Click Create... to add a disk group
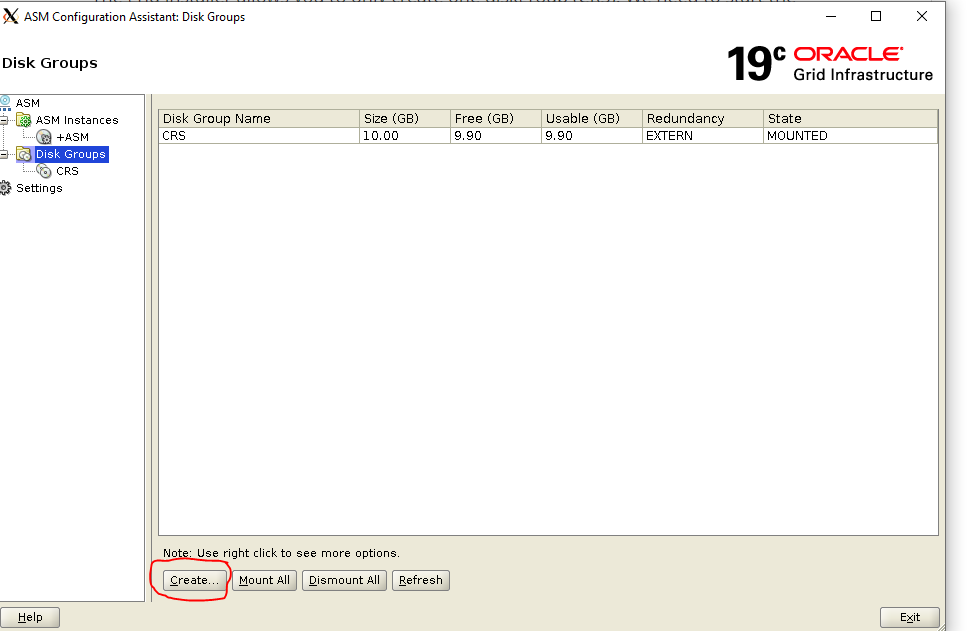This screenshot has width=967, height=631. (194, 580)
